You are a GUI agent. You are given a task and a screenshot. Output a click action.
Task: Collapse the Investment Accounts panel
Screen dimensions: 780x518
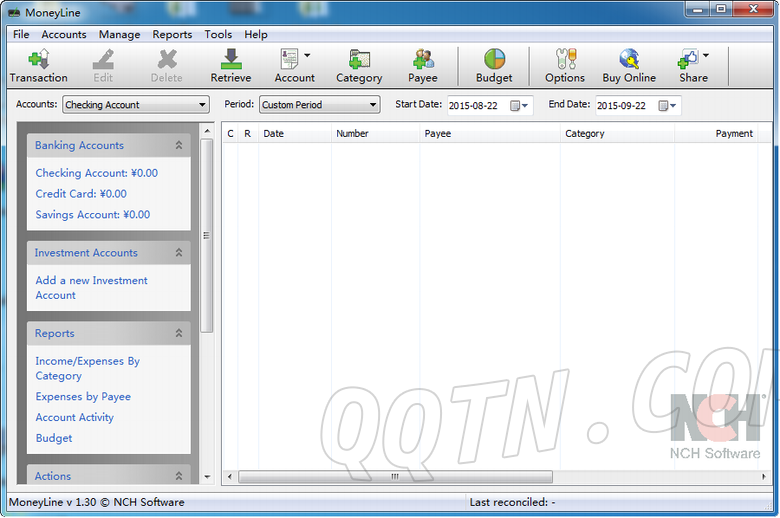pyautogui.click(x=179, y=253)
